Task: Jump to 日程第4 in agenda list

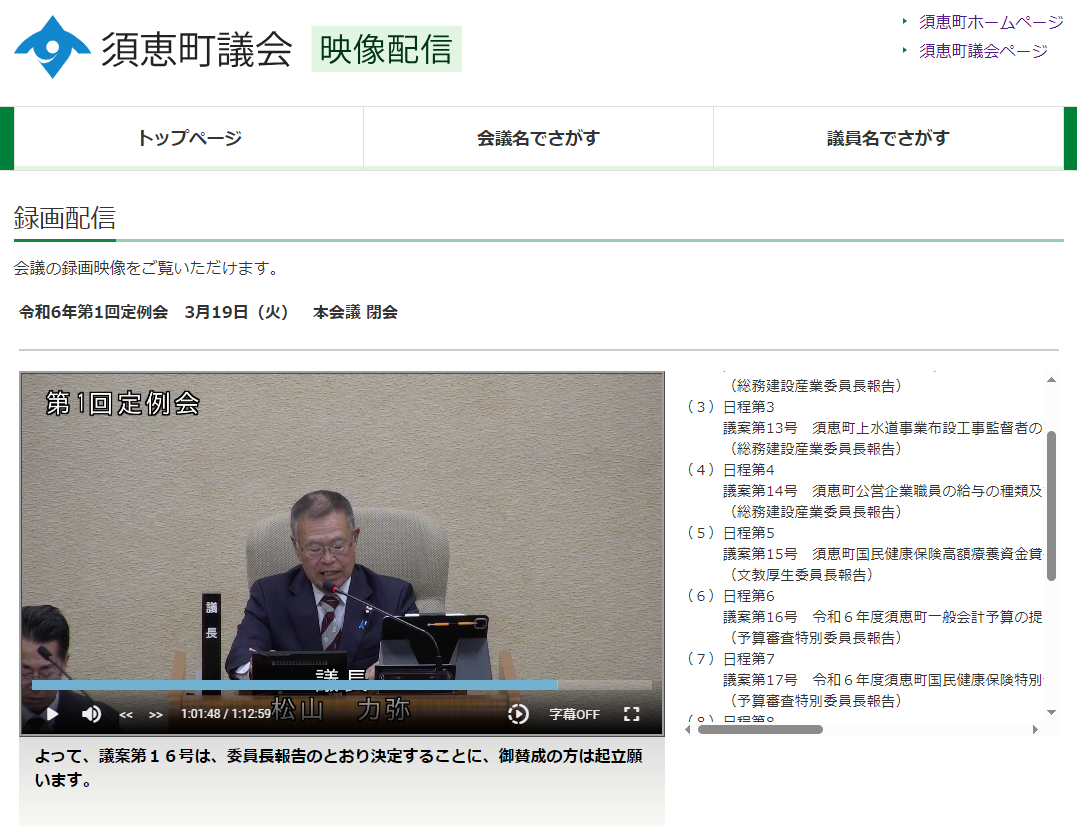Action: coord(749,470)
